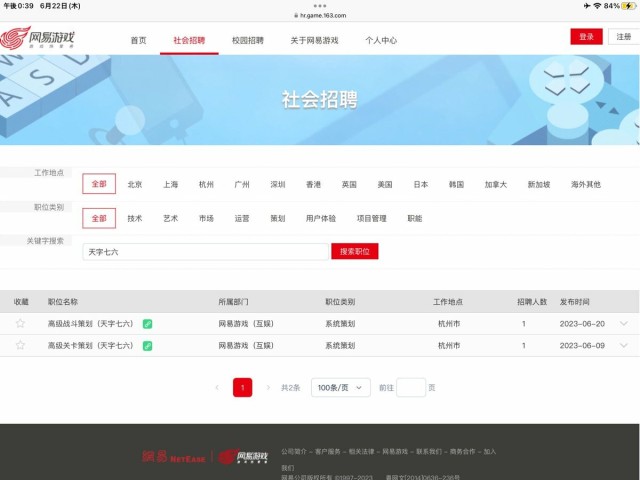Screen dimensions: 640x480
Task: Open the 首页 nav tab
Action: pos(138,40)
